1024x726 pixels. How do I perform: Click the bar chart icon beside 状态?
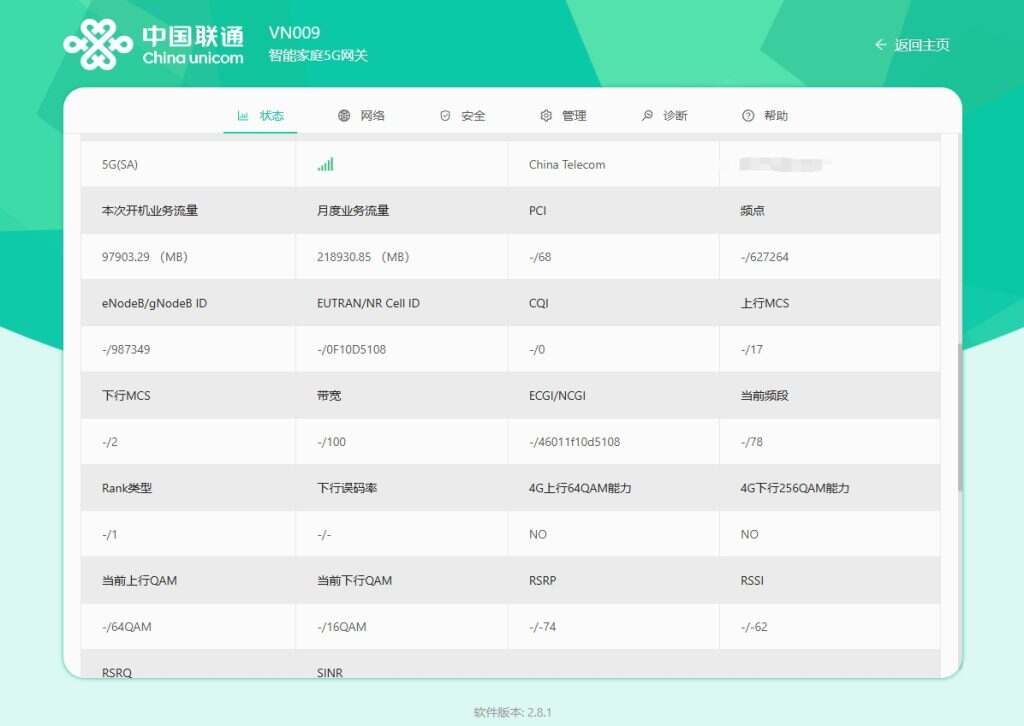tap(243, 116)
